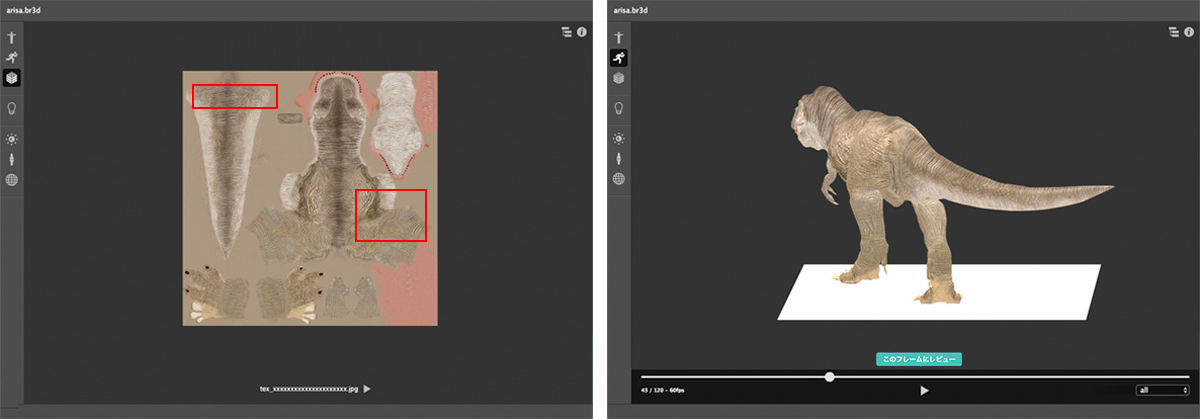The height and width of the screenshot is (419, 1200).
Task: Select the bone joint icon in right viewer
Action: tap(619, 159)
